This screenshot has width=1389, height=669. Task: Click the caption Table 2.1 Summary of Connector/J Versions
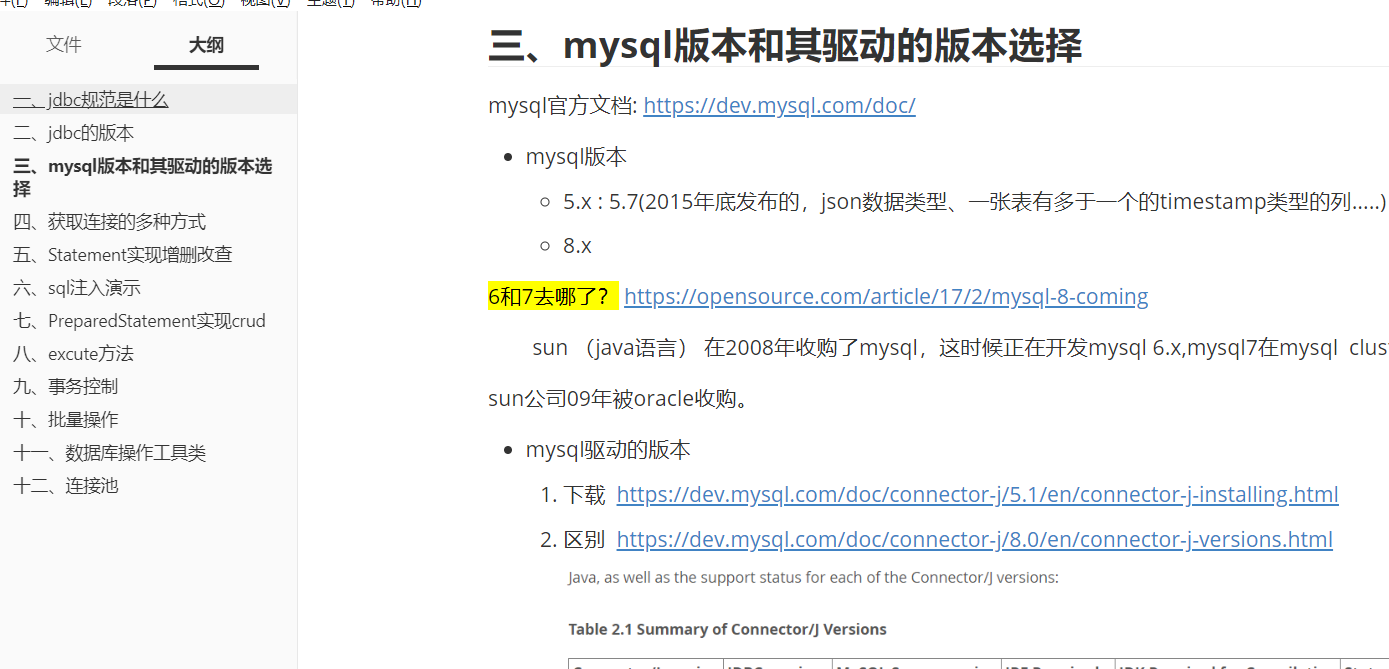[727, 629]
